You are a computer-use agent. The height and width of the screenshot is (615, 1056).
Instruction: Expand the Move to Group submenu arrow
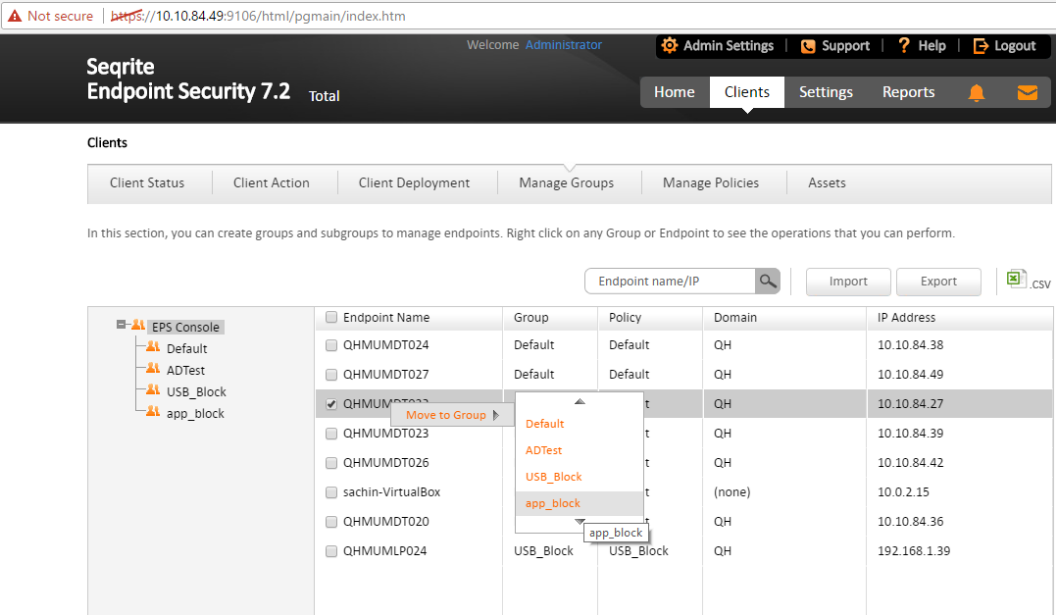496,415
